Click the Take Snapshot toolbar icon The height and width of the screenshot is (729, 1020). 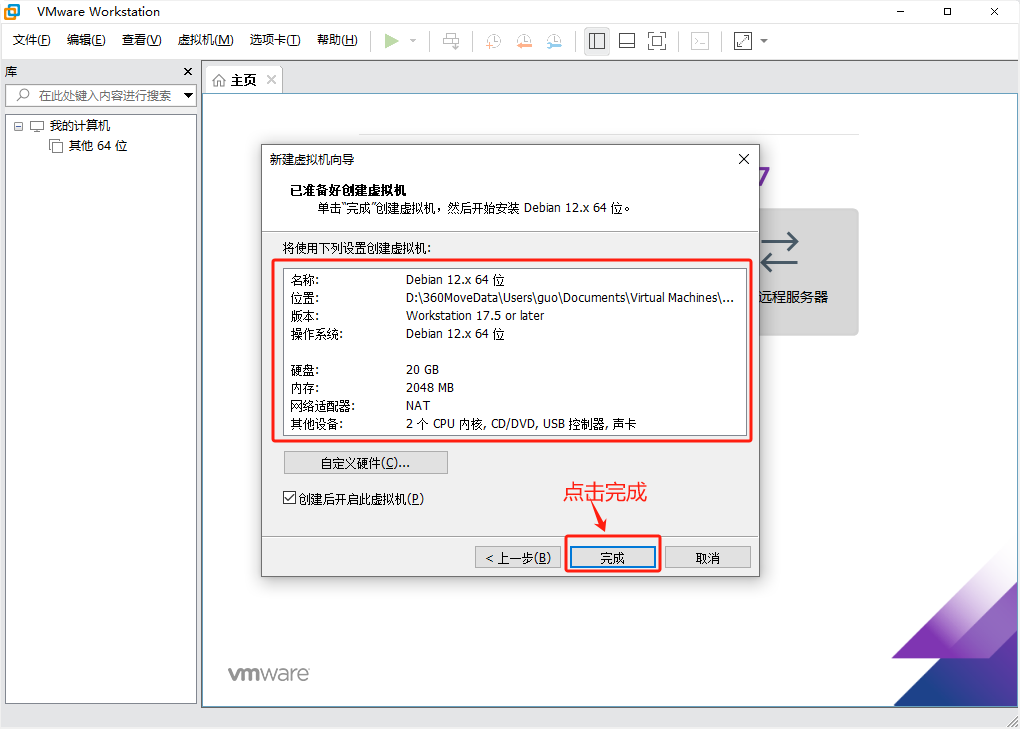494,41
